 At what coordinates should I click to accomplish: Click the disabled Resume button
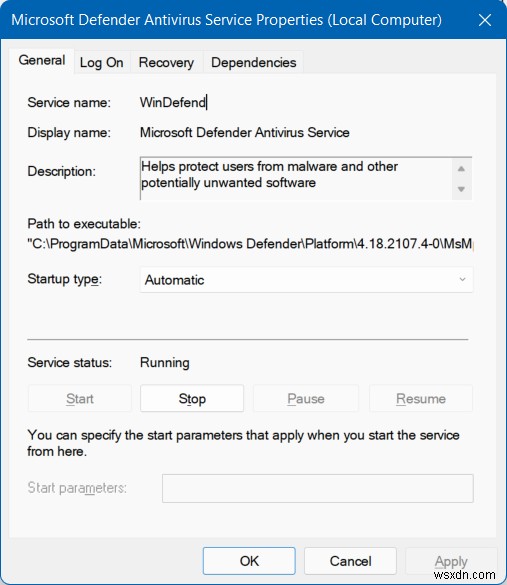click(x=421, y=398)
